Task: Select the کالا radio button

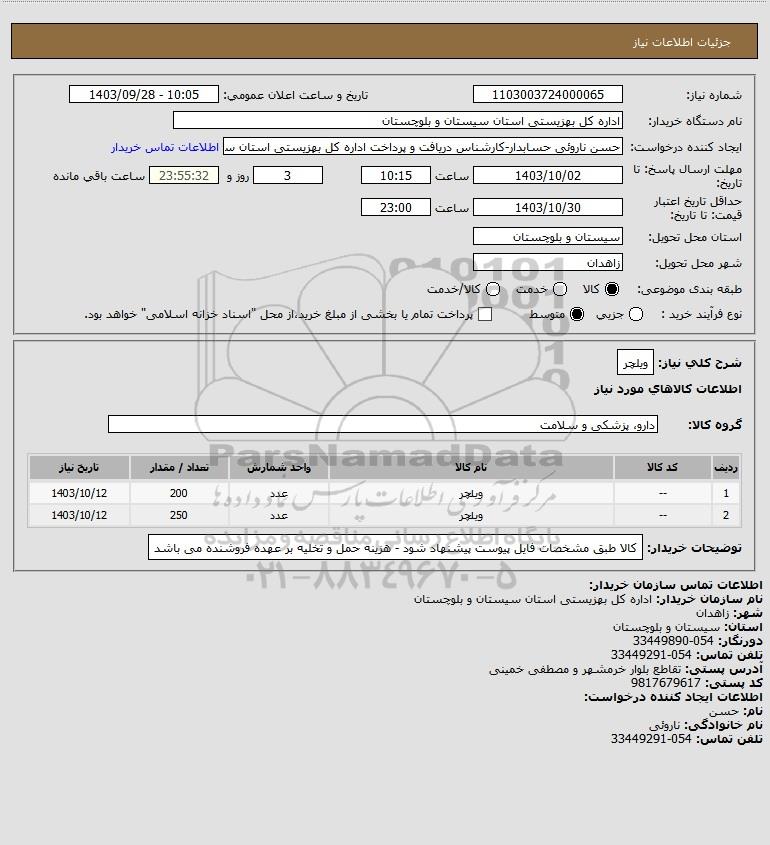Action: coord(612,289)
